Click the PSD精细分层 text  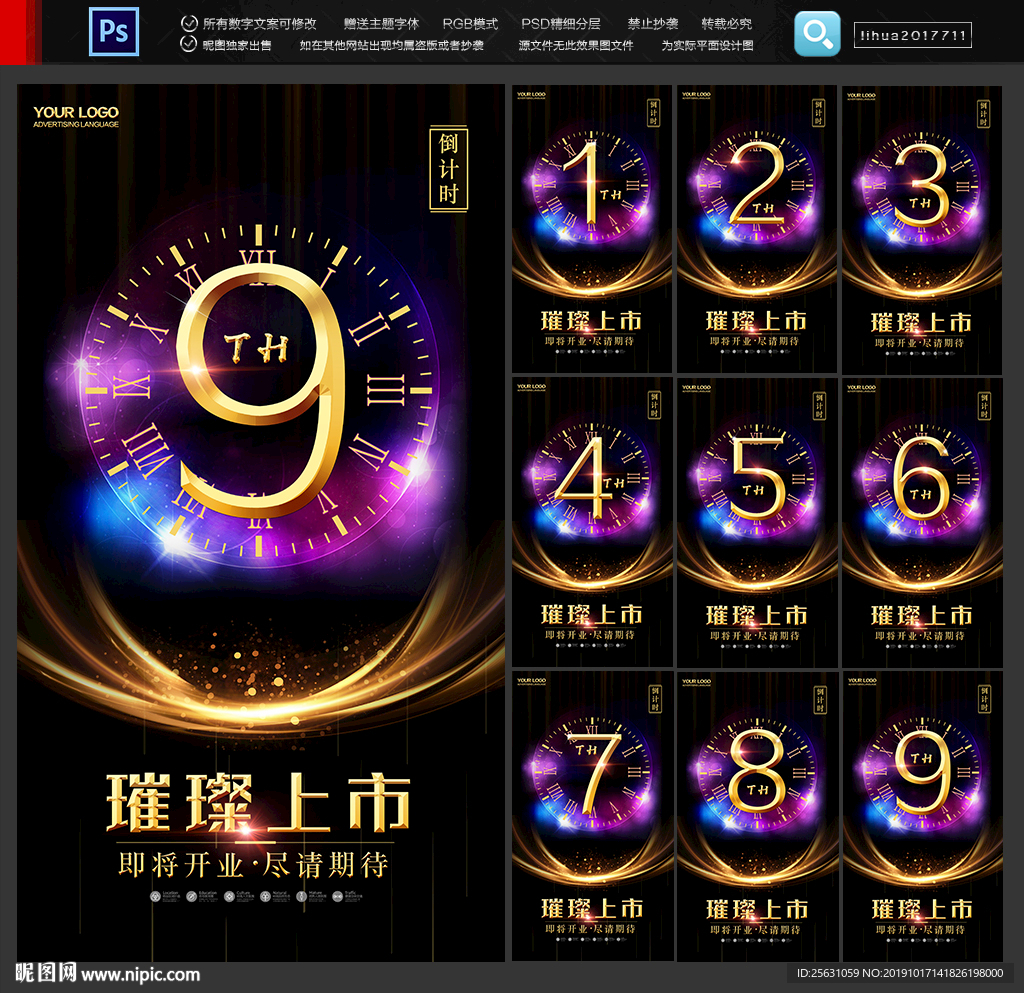coord(561,24)
